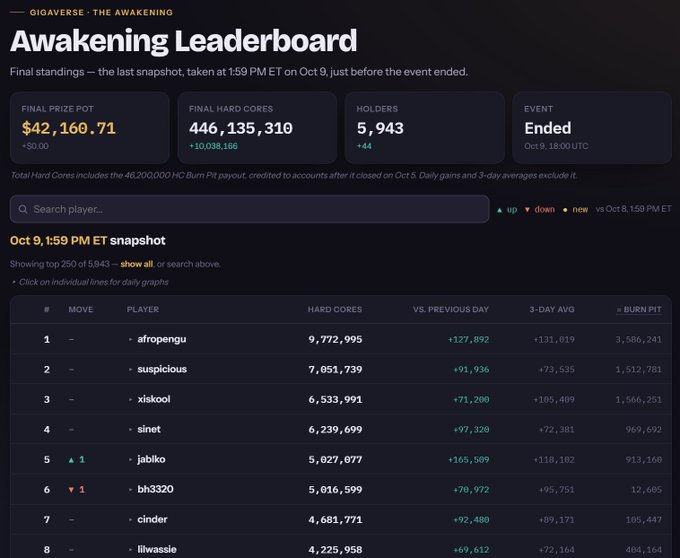
Task: Click the Oct 9, 1:59 PM ET snapshot heading
Action: click(88, 241)
